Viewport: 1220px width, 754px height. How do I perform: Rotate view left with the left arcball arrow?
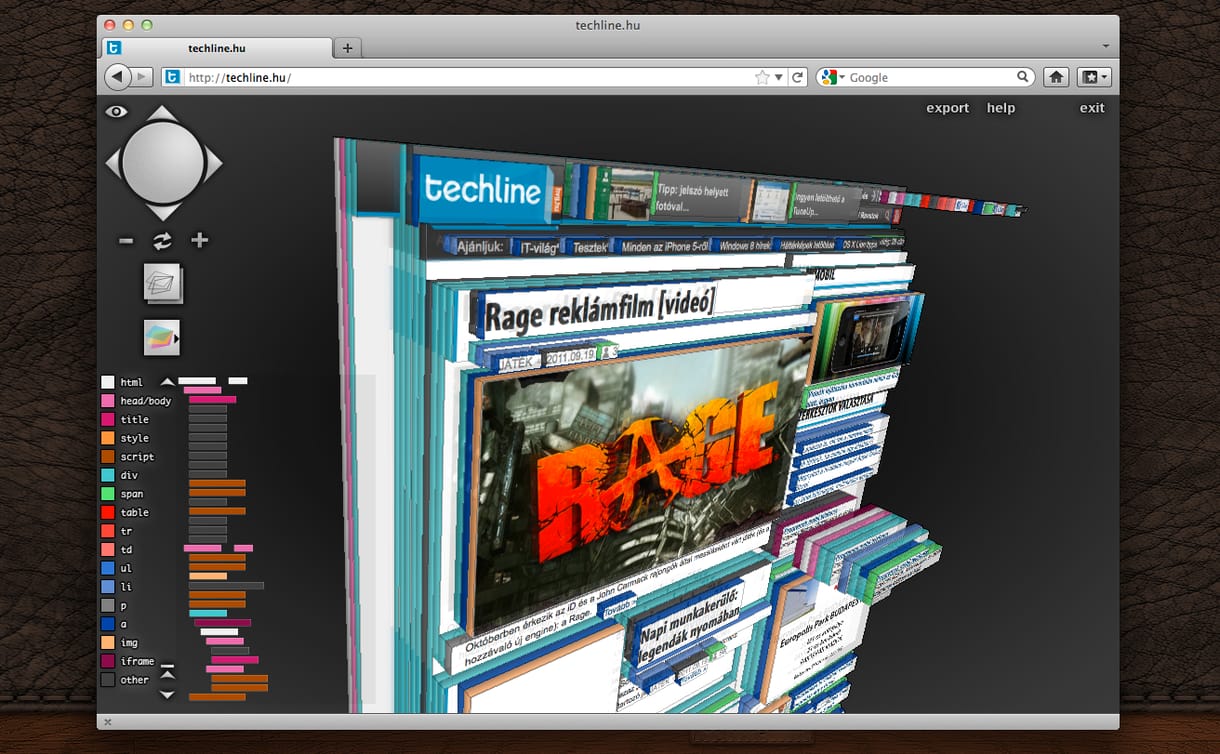[x=113, y=162]
